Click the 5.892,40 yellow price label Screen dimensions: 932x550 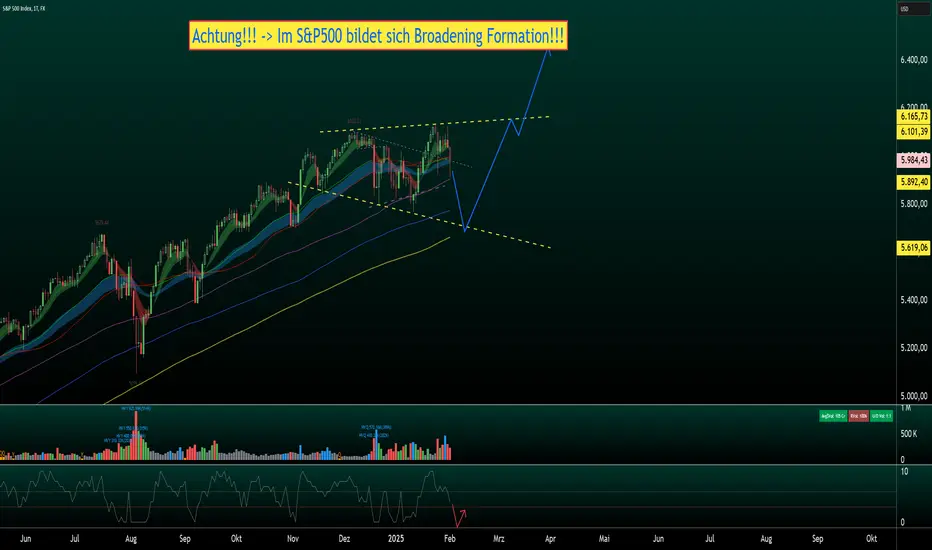(913, 182)
